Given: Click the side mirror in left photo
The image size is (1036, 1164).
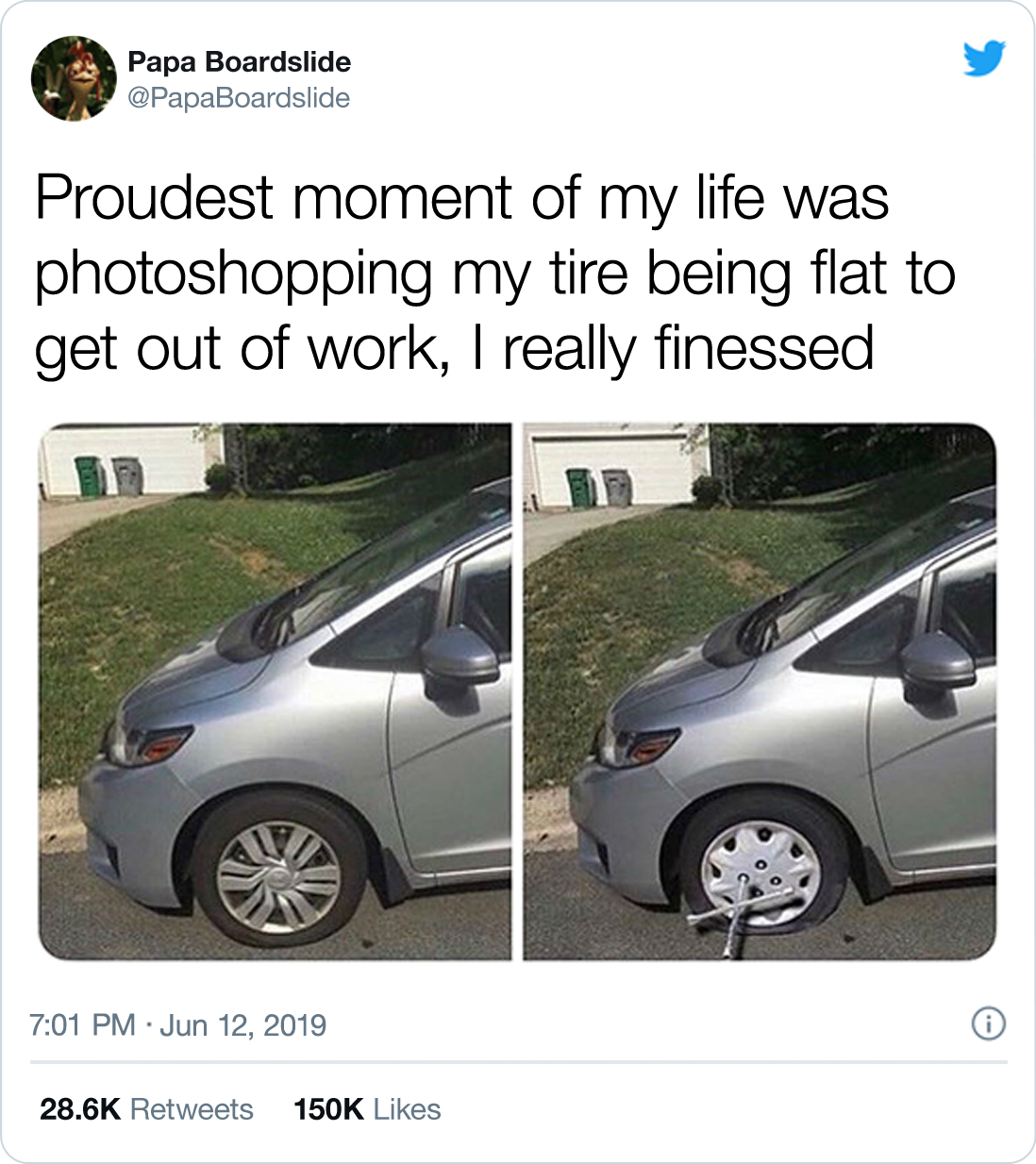Looking at the screenshot, I should pos(456,659).
